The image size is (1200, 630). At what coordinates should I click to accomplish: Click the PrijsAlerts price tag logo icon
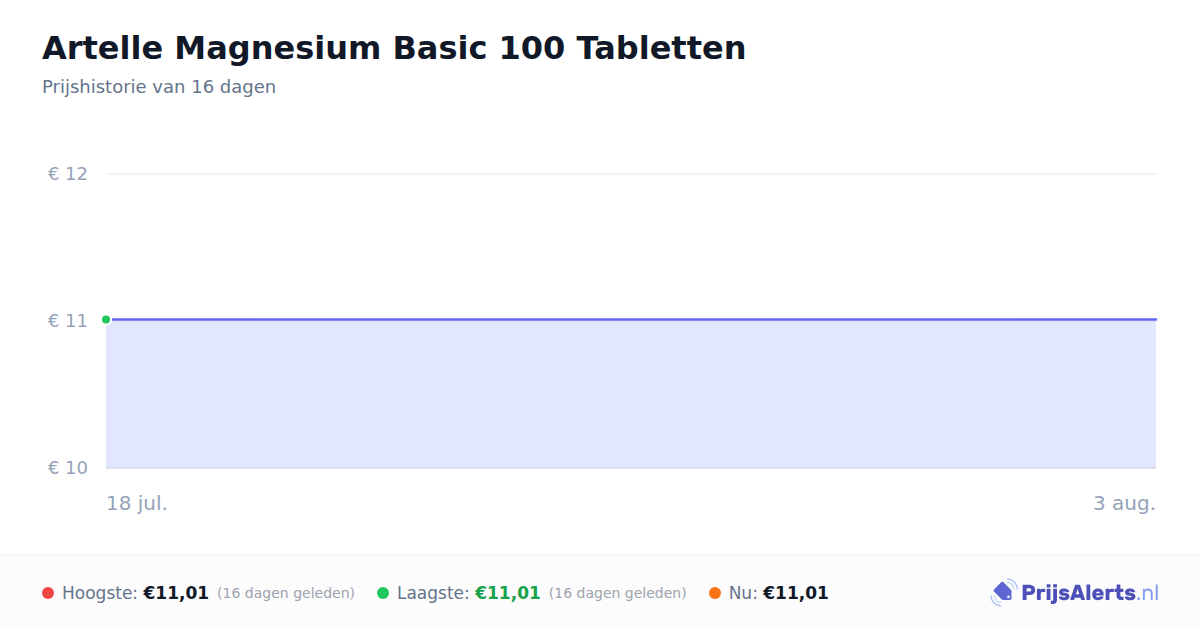point(1003,593)
